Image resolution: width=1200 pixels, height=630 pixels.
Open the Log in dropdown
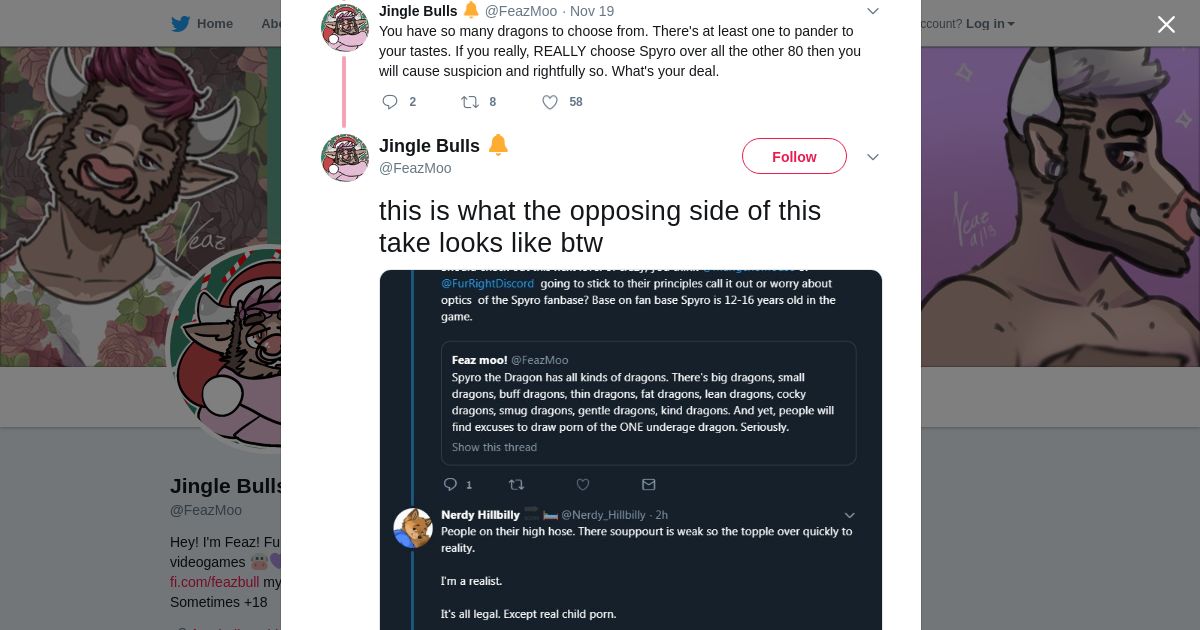[x=989, y=24]
